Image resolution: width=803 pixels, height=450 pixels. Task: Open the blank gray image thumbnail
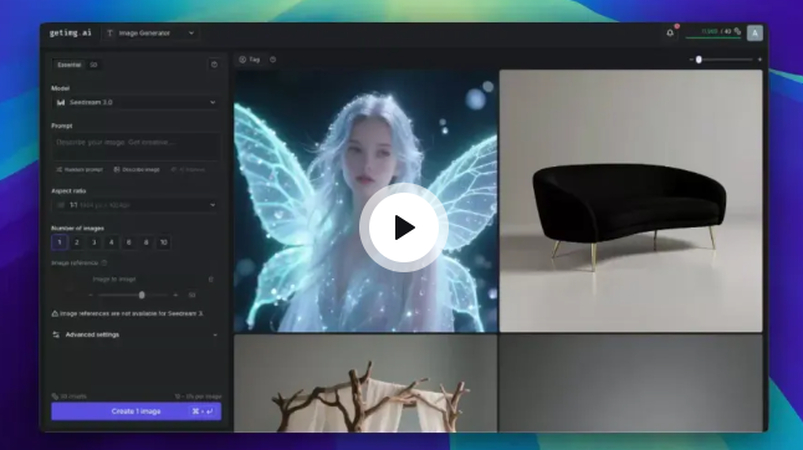(x=631, y=383)
